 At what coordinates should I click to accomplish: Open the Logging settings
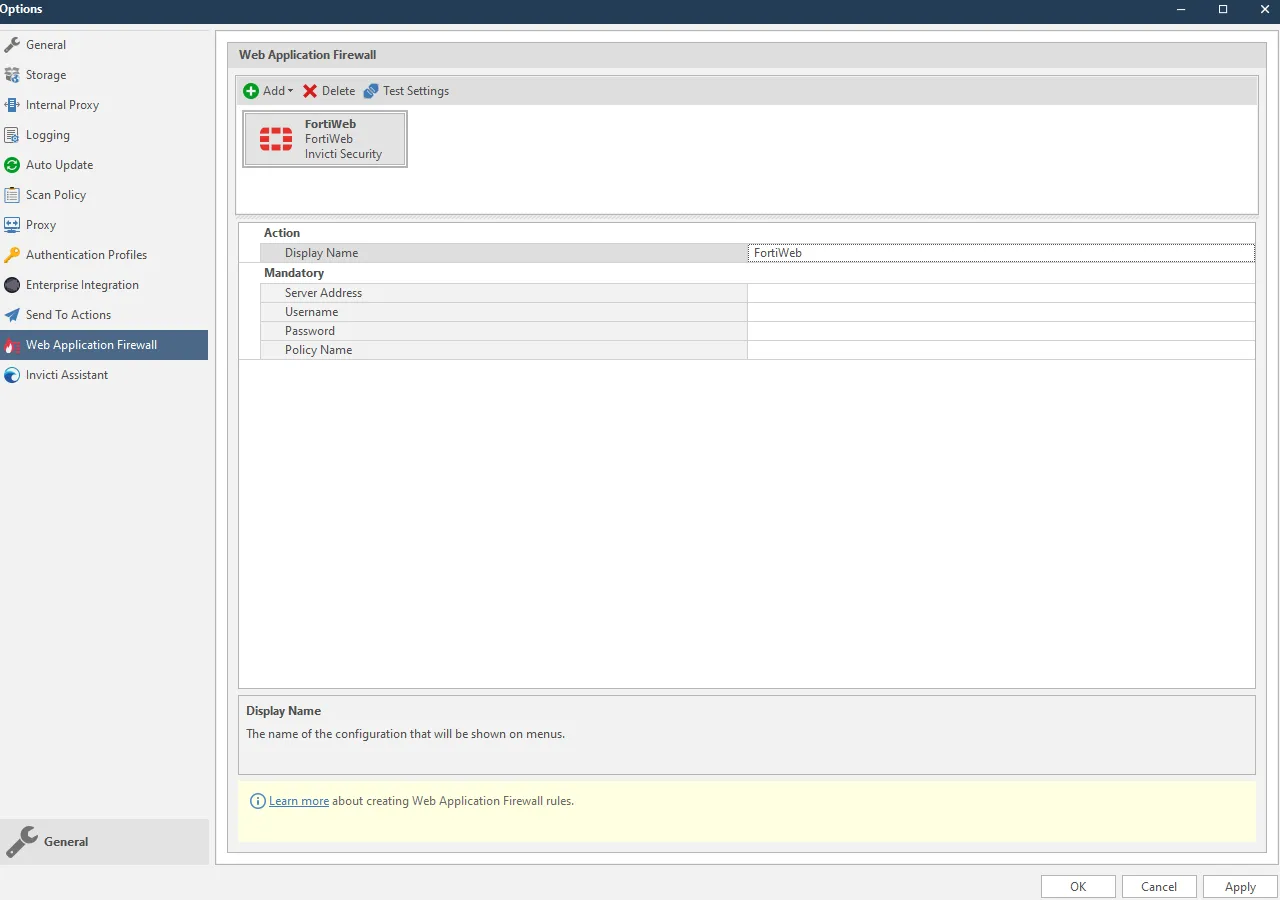click(47, 134)
